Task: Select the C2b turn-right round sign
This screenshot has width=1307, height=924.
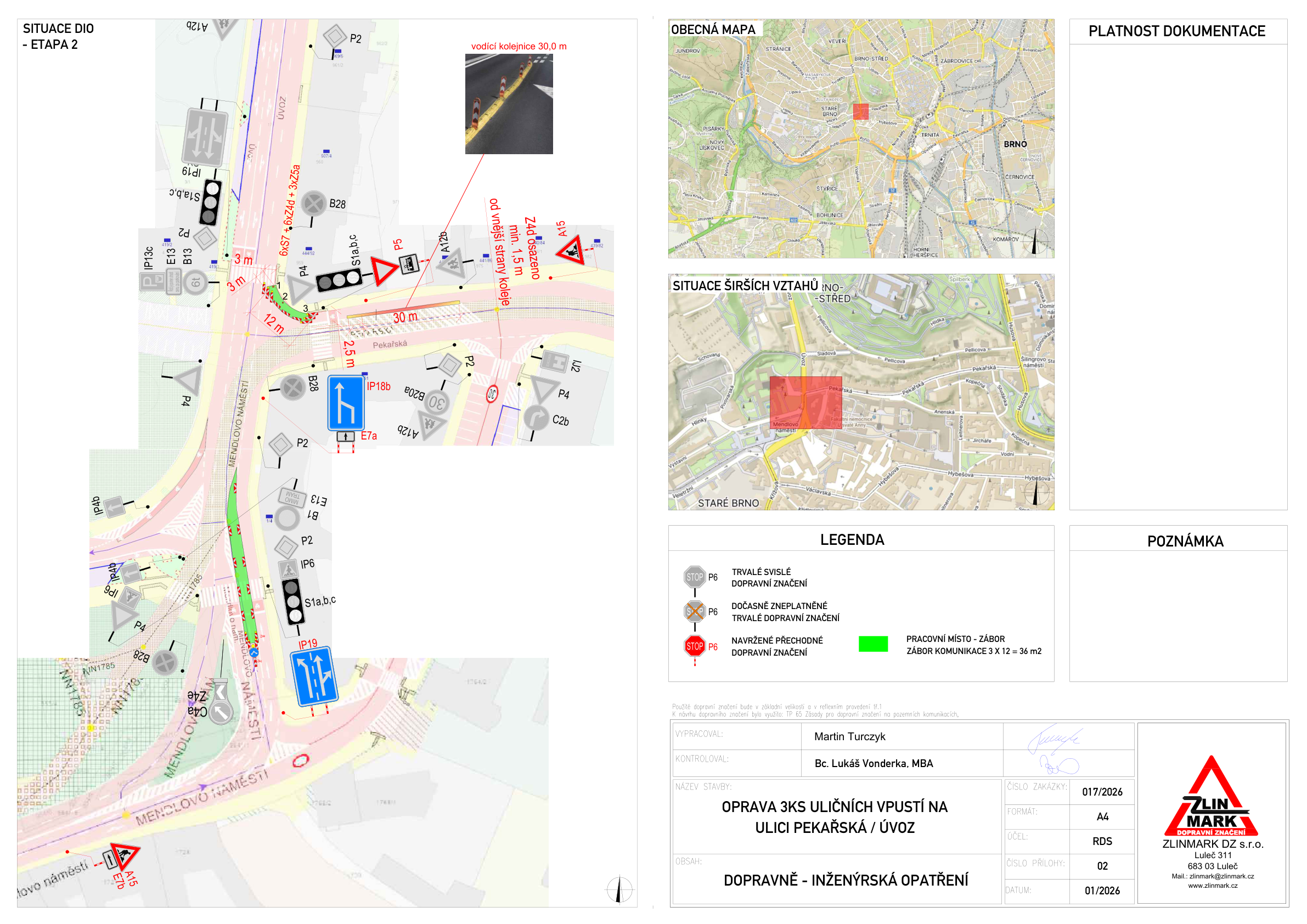Action: coord(536,418)
